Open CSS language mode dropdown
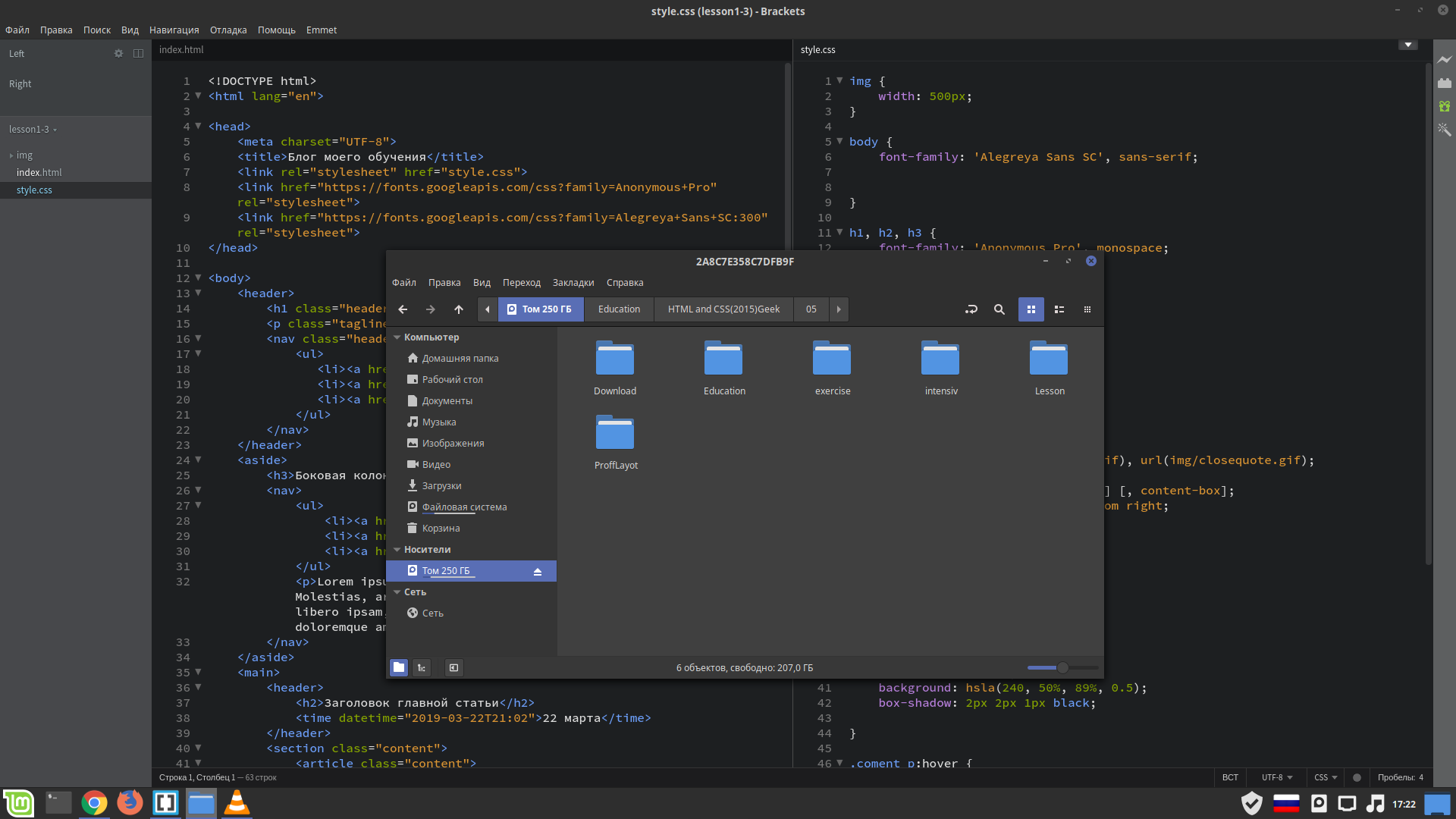Image resolution: width=1456 pixels, height=819 pixels. click(1326, 777)
